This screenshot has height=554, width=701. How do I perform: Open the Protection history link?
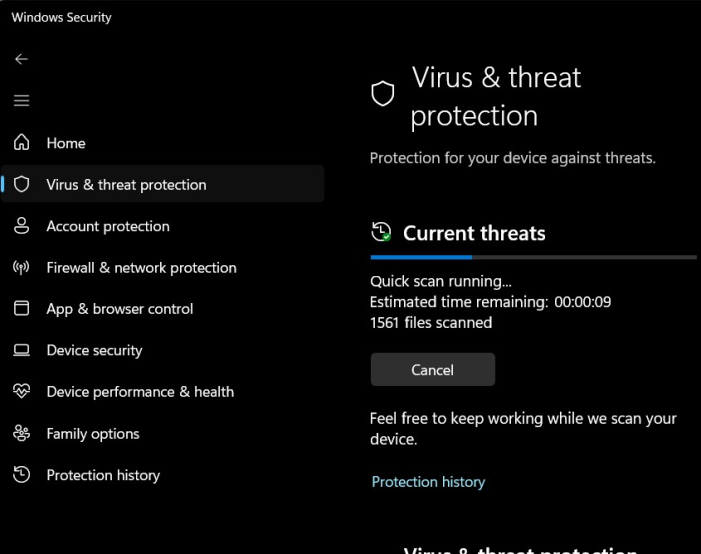[428, 482]
